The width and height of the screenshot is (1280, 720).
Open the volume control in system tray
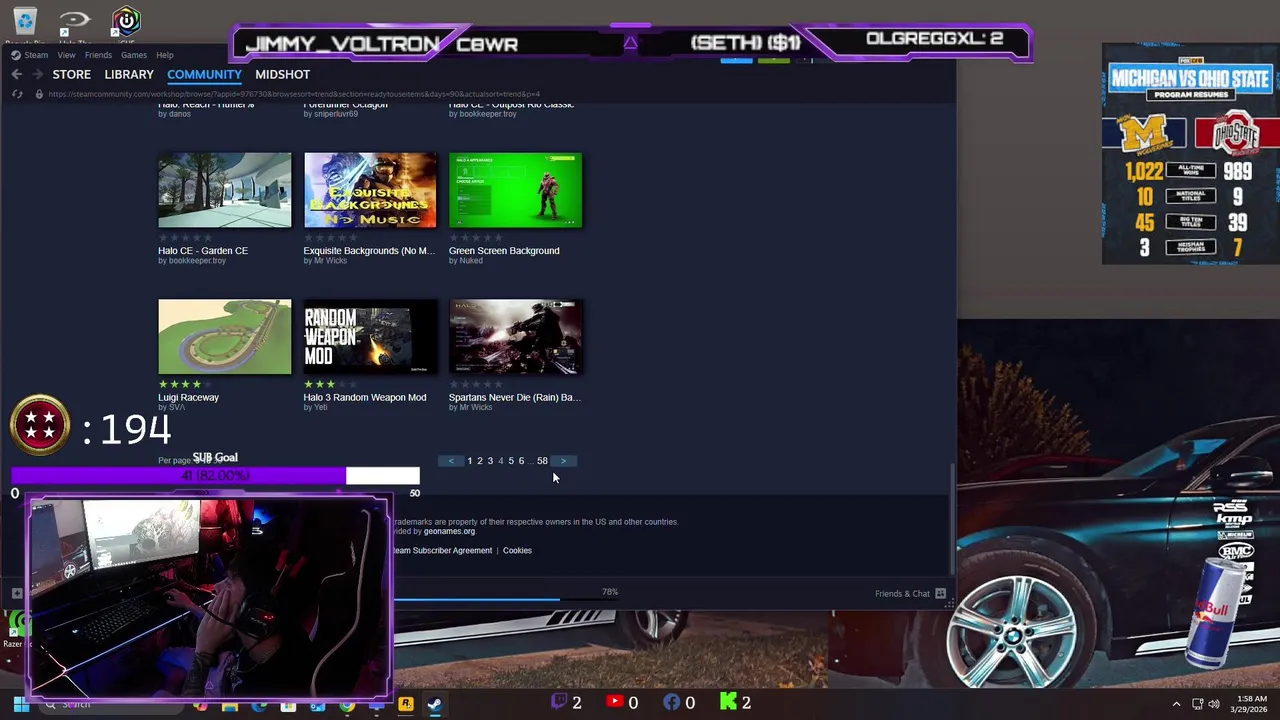coord(1213,704)
